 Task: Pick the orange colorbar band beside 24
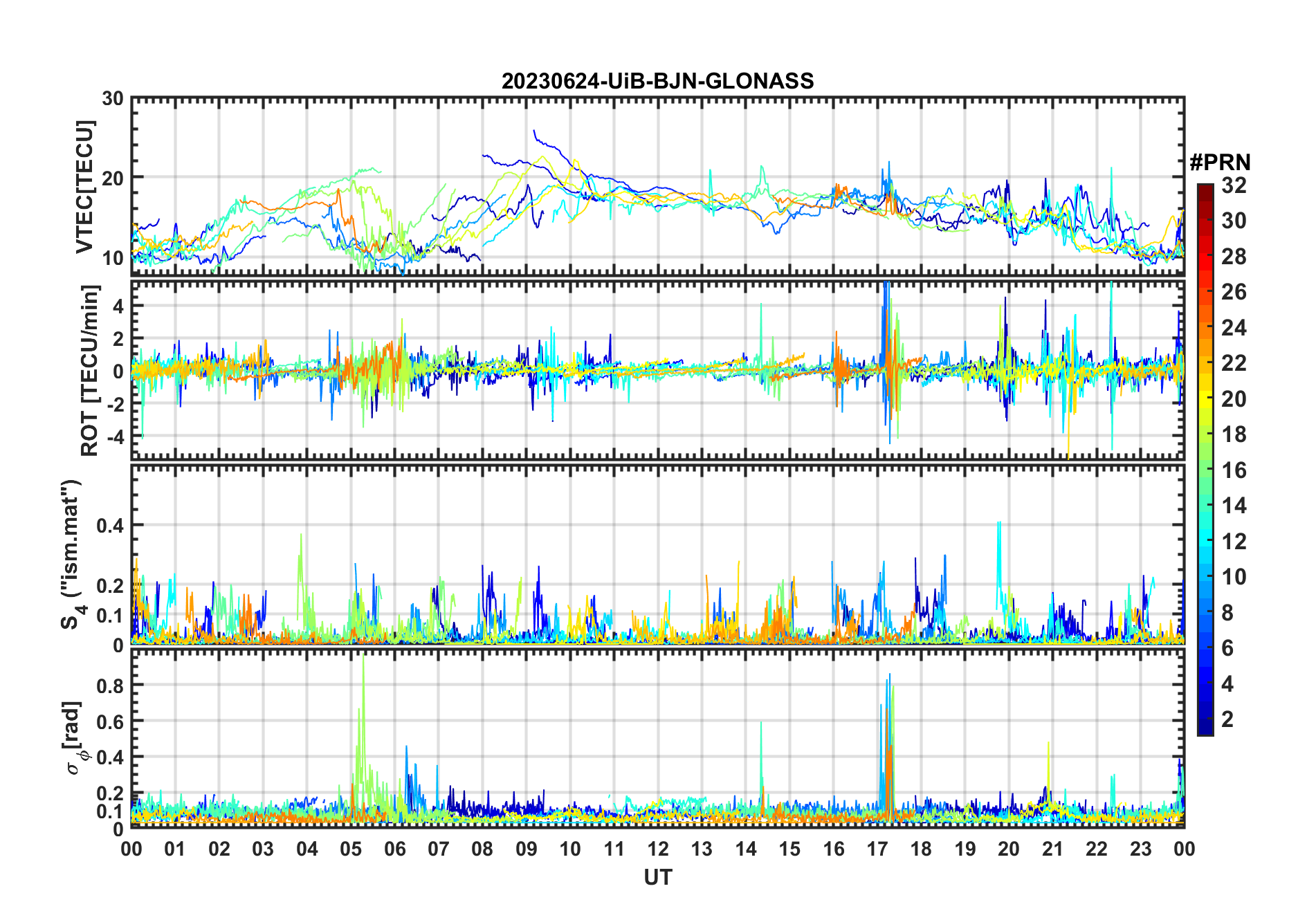point(1205,327)
